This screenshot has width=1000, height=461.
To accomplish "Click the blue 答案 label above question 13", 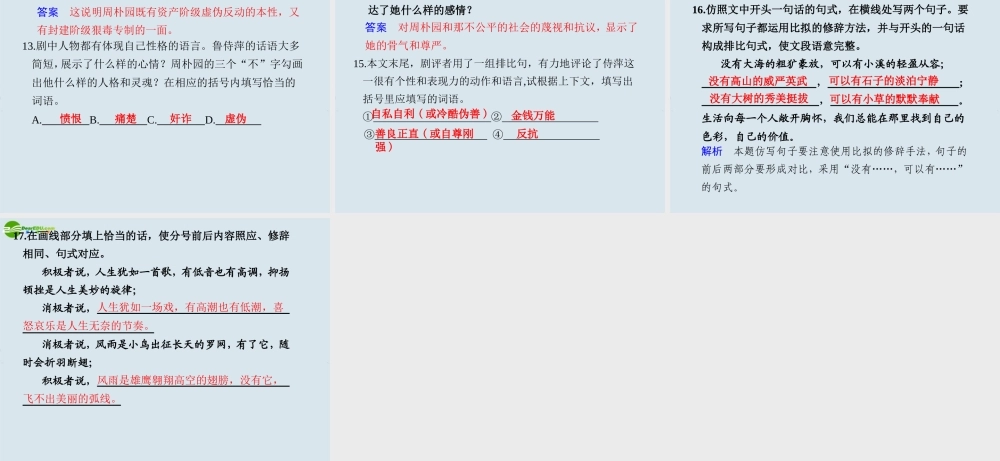I will point(48,12).
